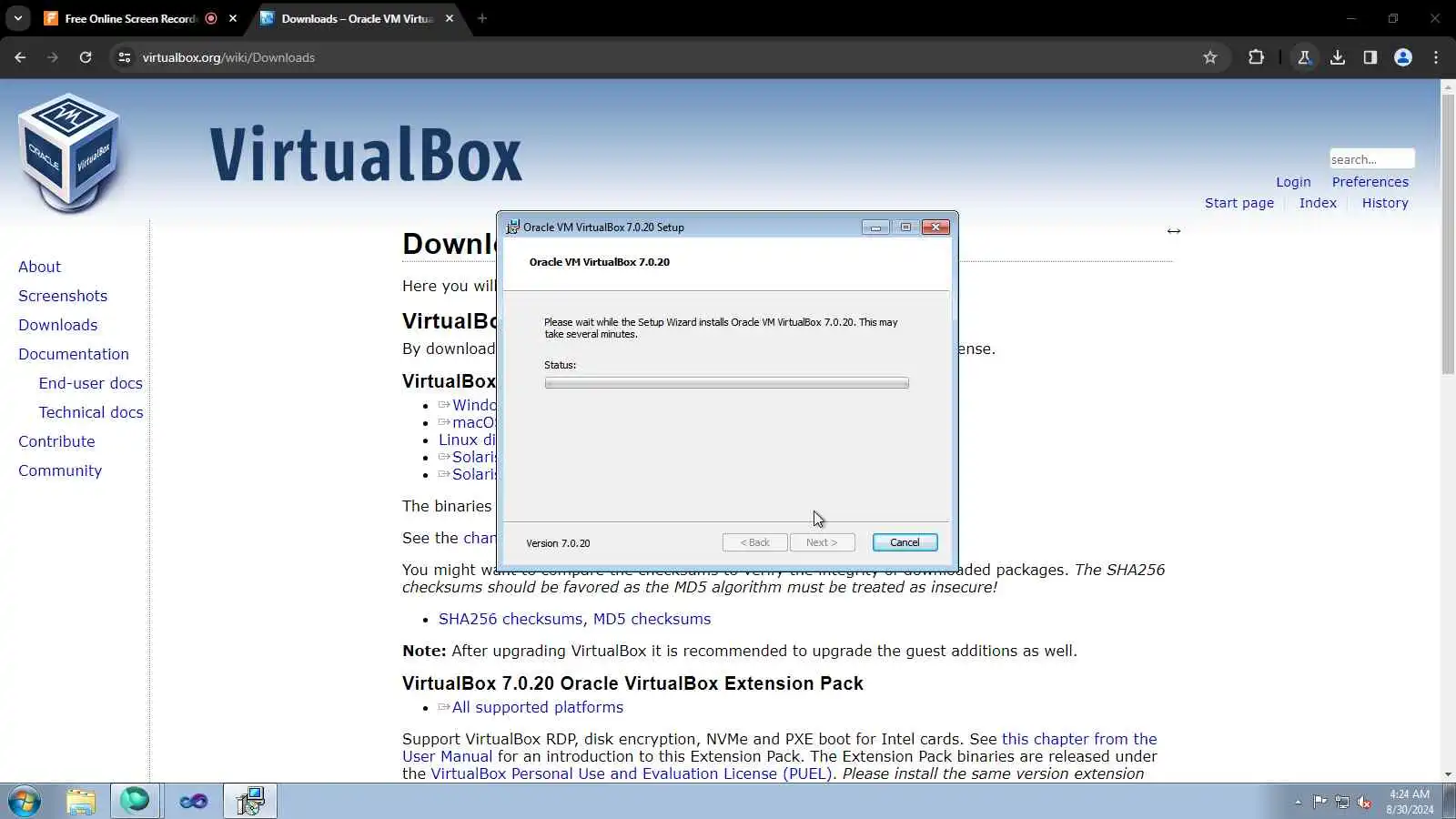Close the VirtualBox Setup dialog
1456x819 pixels.
[935, 227]
